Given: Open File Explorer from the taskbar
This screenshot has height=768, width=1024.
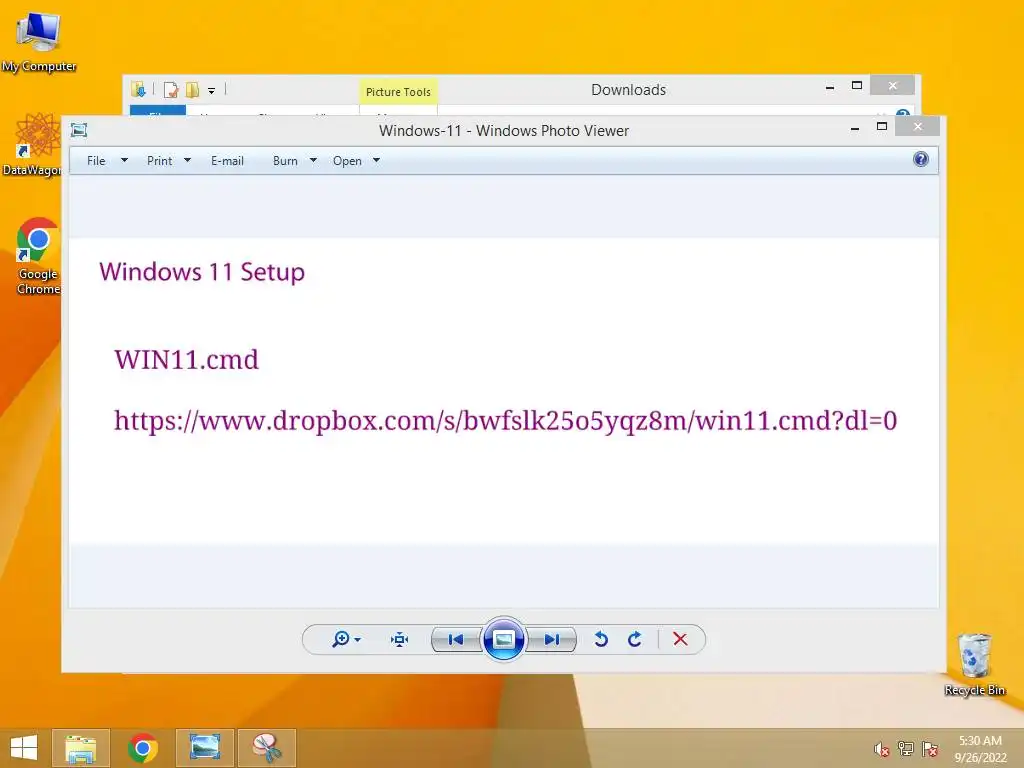Looking at the screenshot, I should click(x=81, y=748).
